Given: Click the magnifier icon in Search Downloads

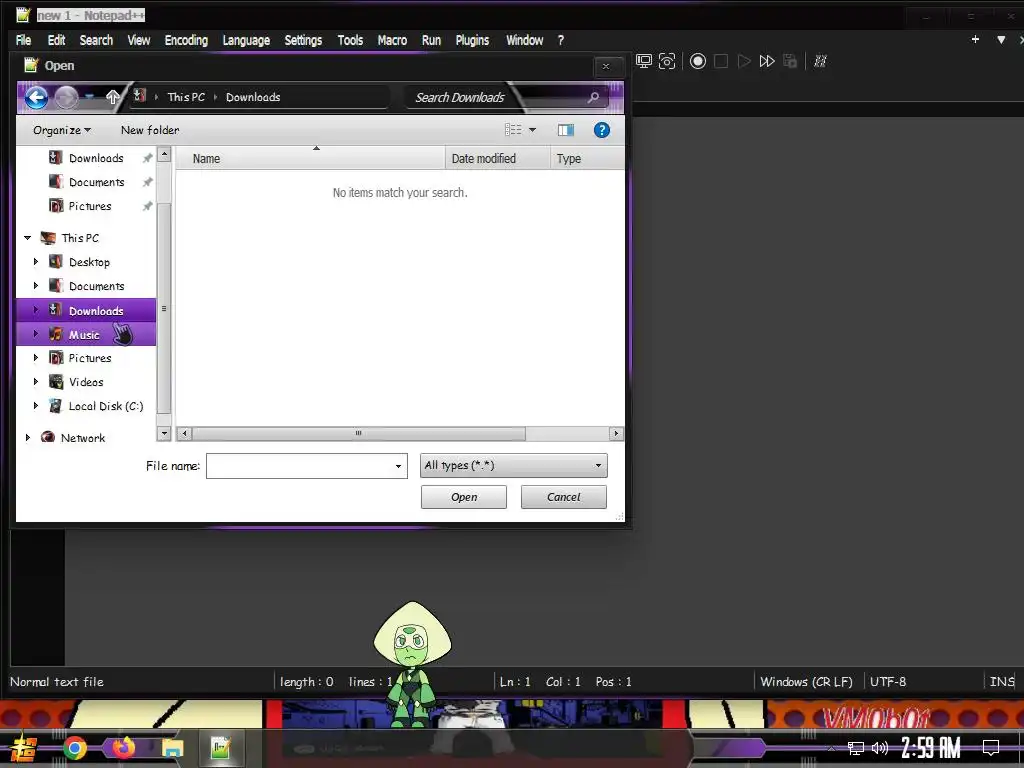Looking at the screenshot, I should [x=593, y=97].
